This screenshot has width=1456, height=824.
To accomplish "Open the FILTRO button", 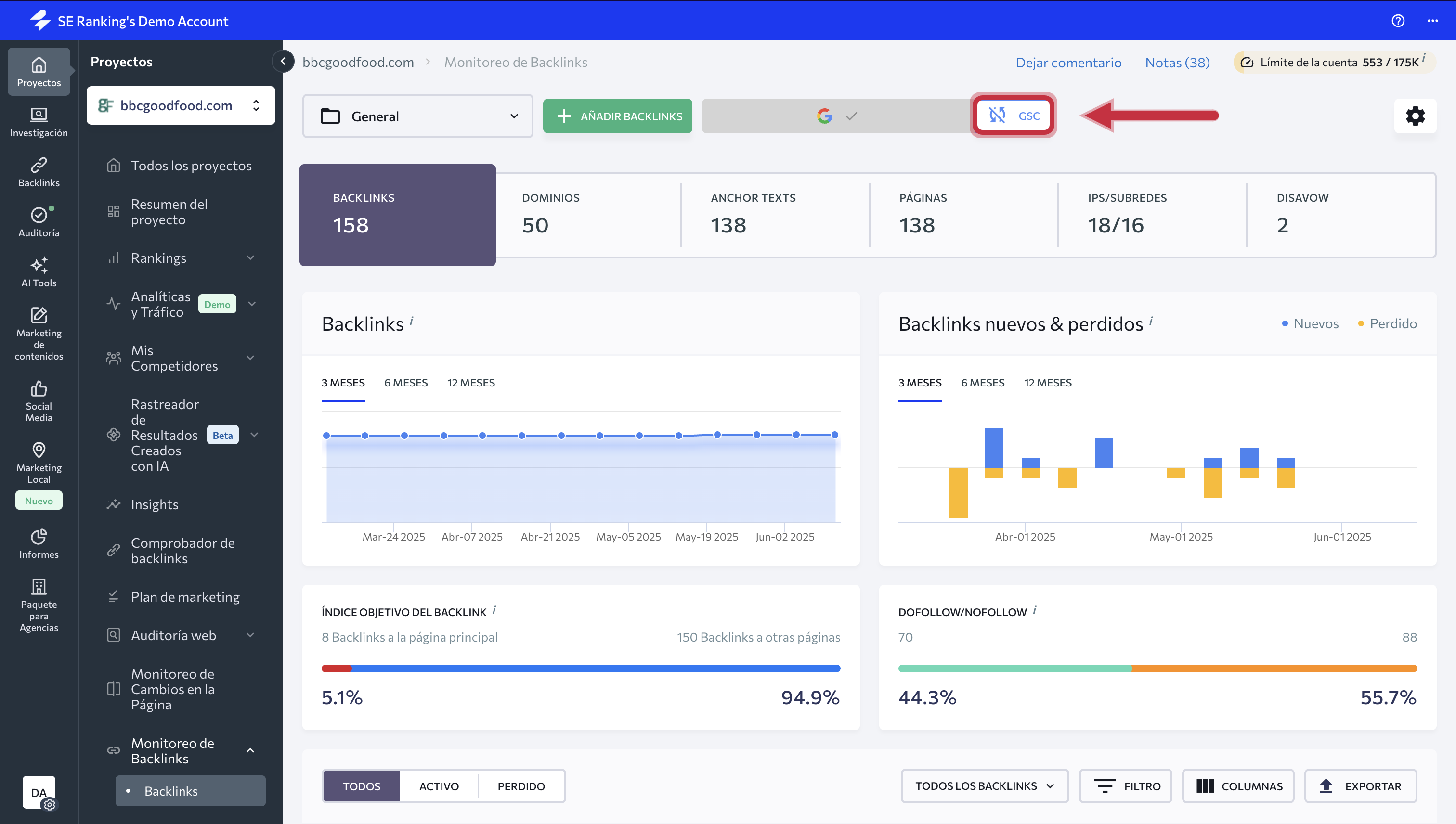I will [1125, 786].
